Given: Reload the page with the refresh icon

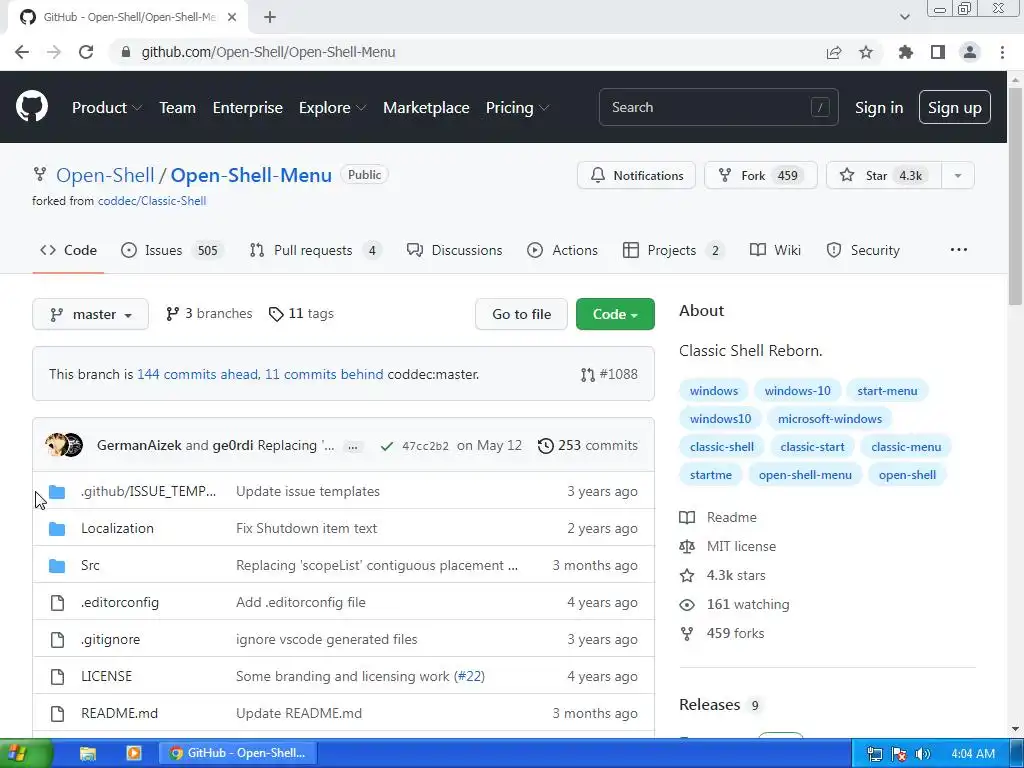Looking at the screenshot, I should tap(86, 52).
